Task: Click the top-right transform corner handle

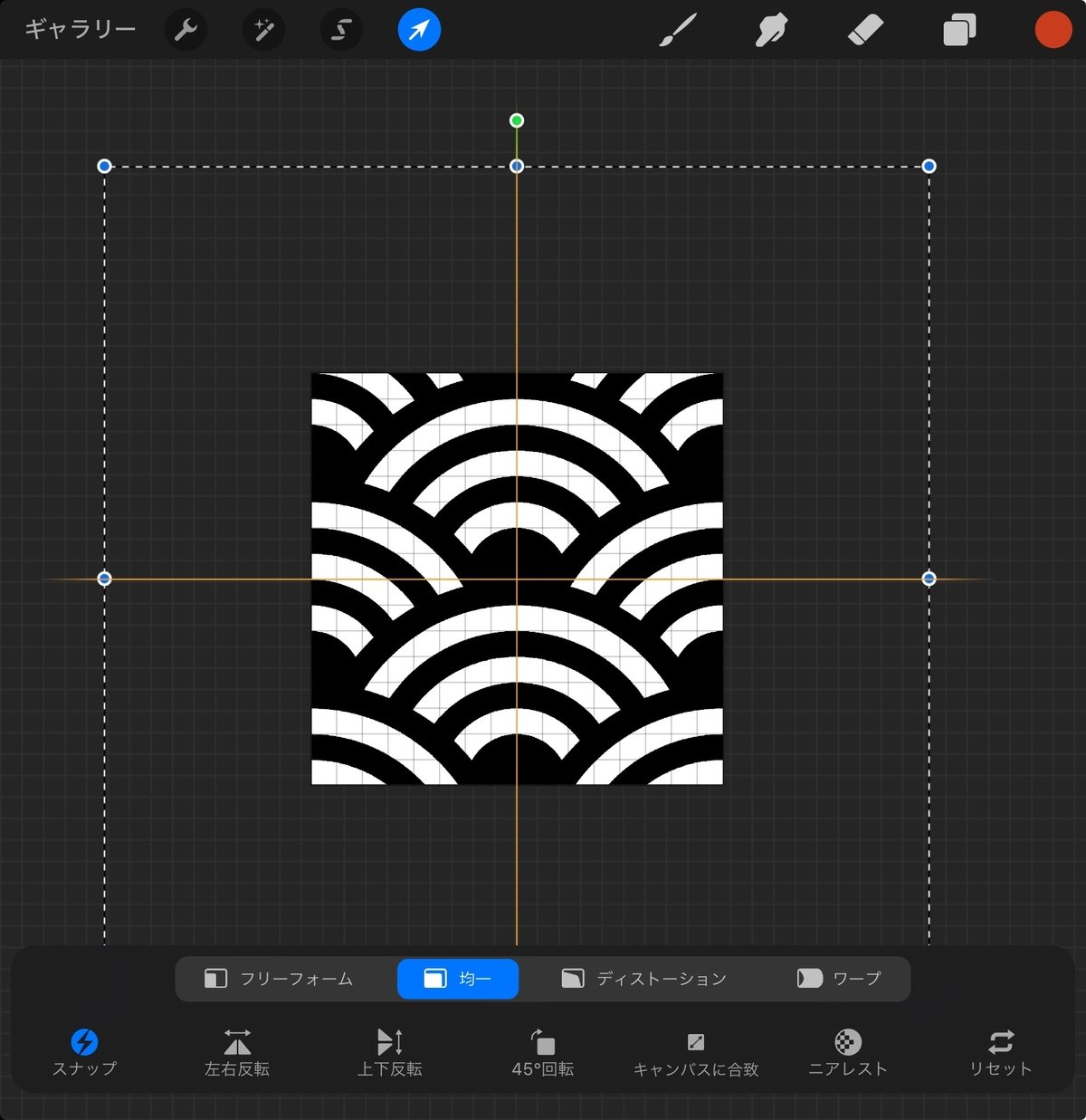Action: (929, 166)
